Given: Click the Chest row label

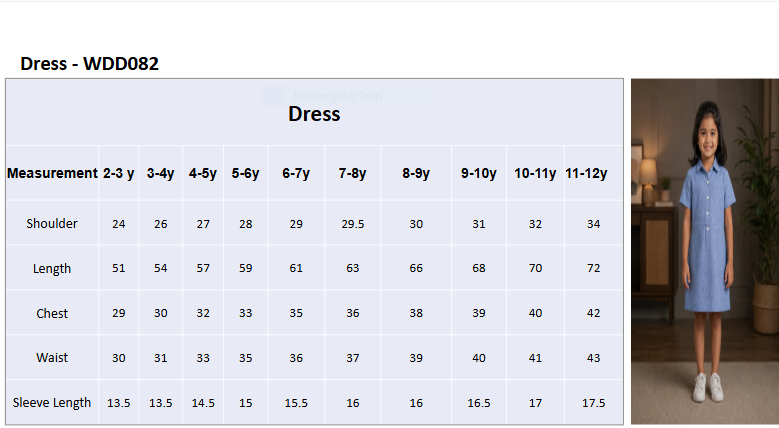Looking at the screenshot, I should click(52, 313).
